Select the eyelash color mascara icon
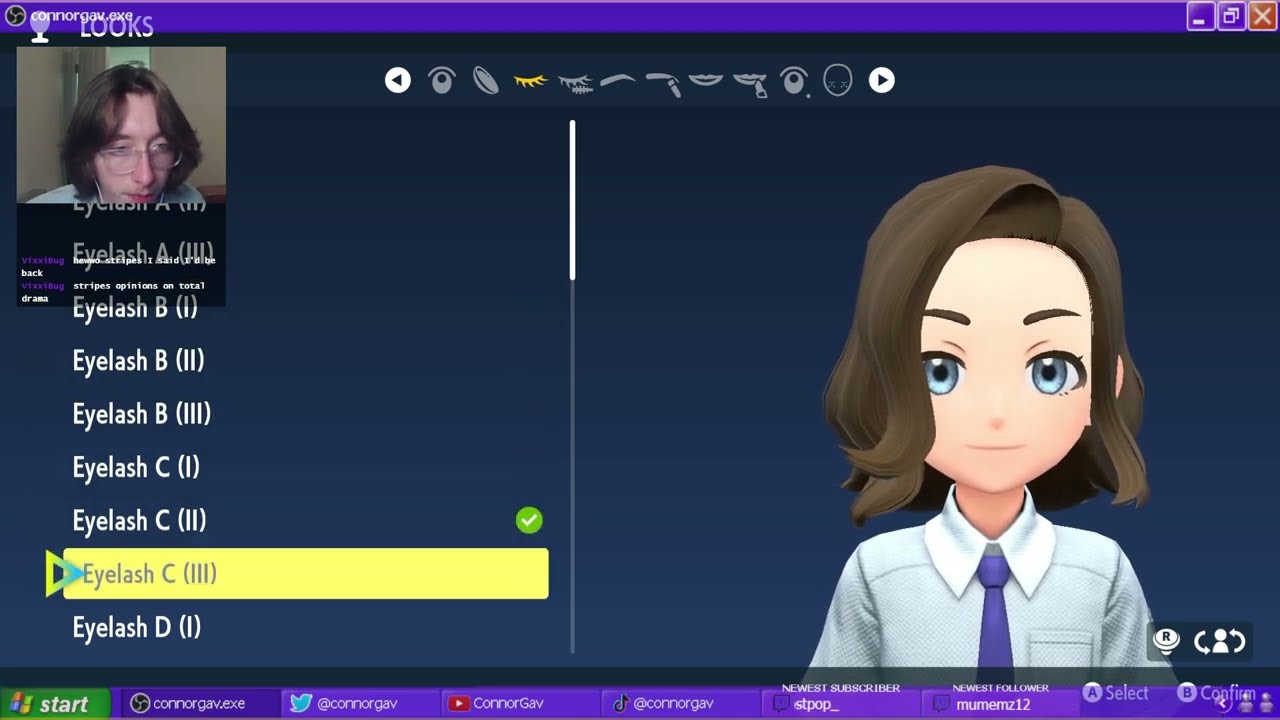This screenshot has width=1280, height=720. (x=575, y=83)
